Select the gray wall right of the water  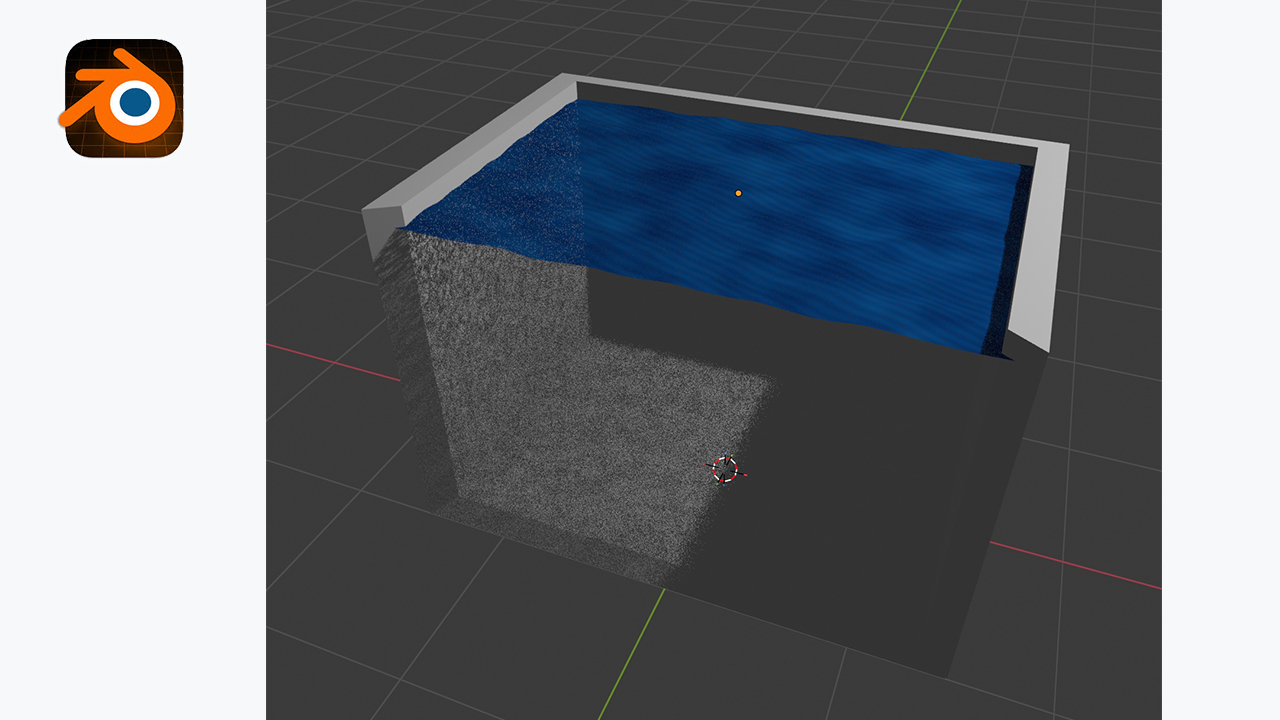[1042, 250]
